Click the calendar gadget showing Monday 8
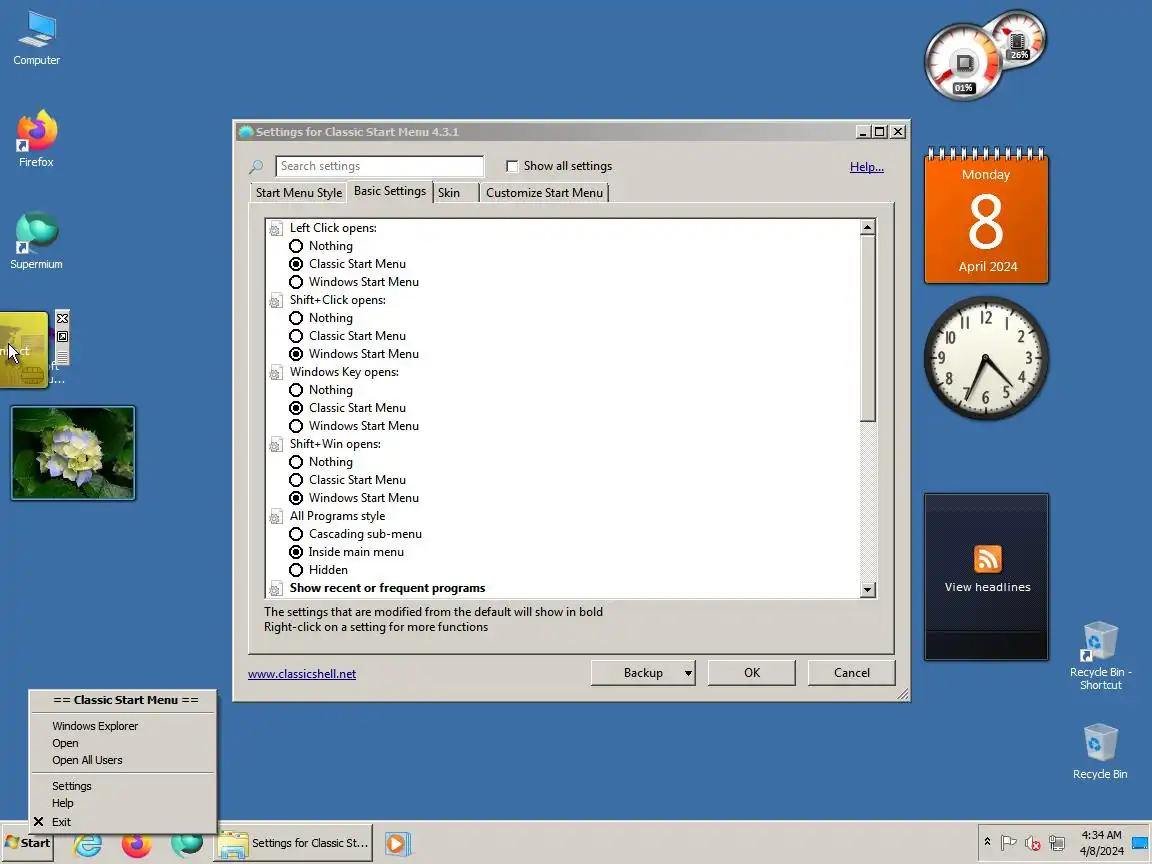This screenshot has width=1152, height=864. 986,215
